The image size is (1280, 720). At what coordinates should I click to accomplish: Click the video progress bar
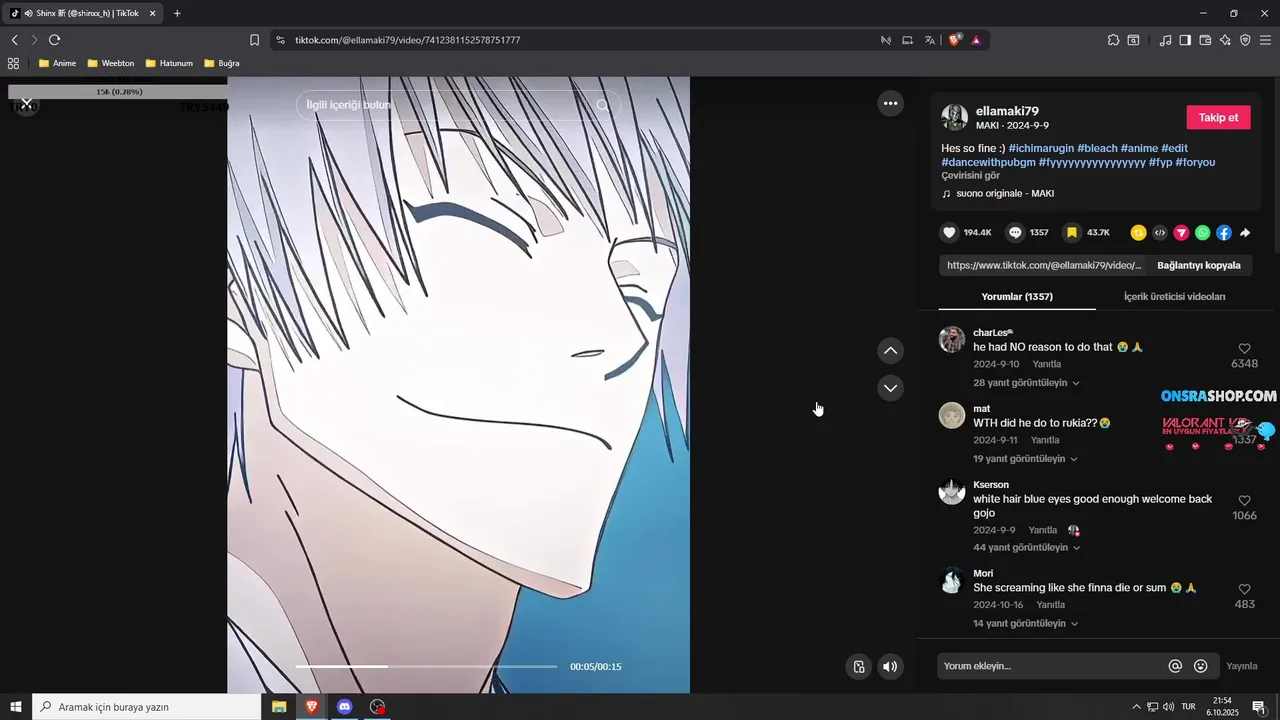pos(426,666)
